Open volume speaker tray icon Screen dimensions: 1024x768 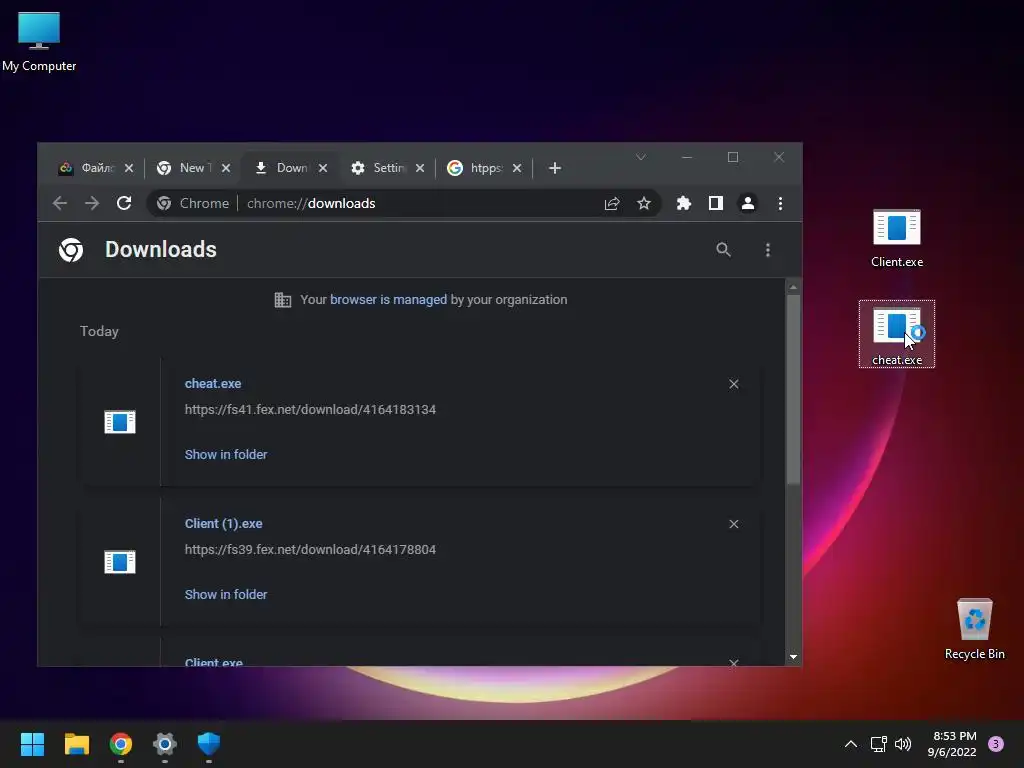[x=903, y=744]
